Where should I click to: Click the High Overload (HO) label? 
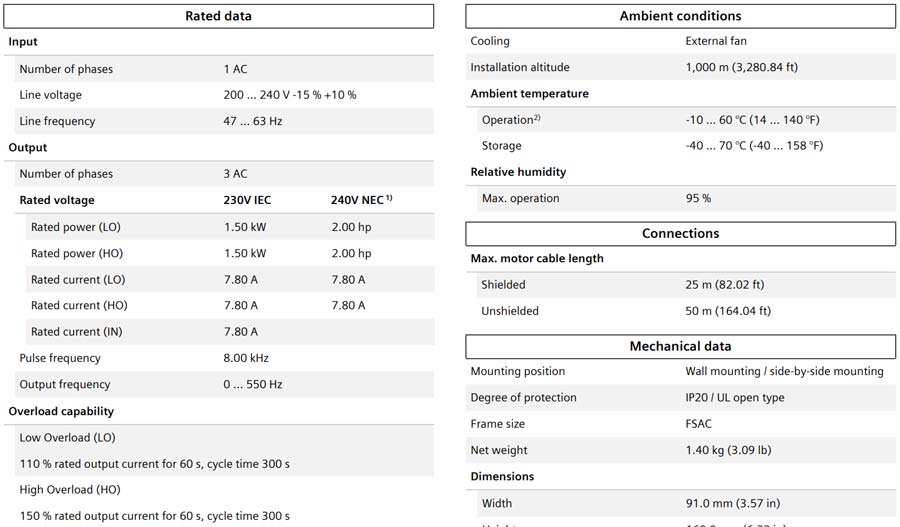pyautogui.click(x=70, y=490)
